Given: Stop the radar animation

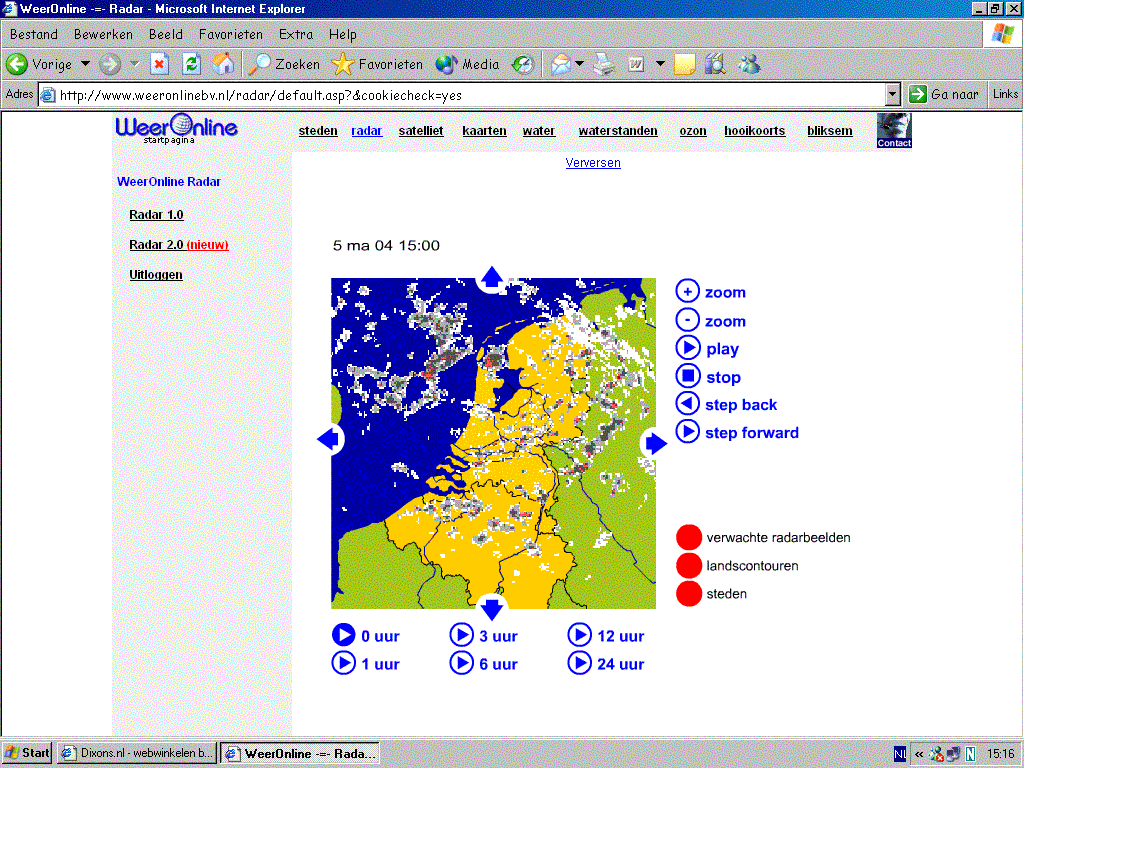Looking at the screenshot, I should 687,376.
